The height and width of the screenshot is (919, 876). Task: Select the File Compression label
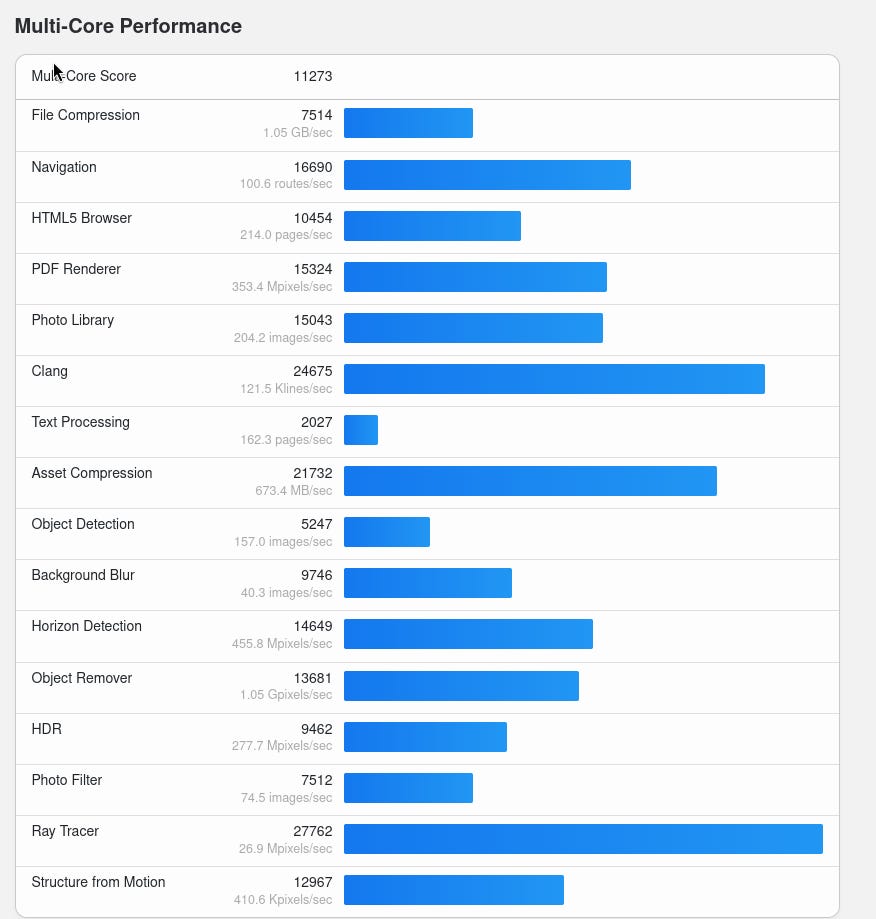point(86,115)
